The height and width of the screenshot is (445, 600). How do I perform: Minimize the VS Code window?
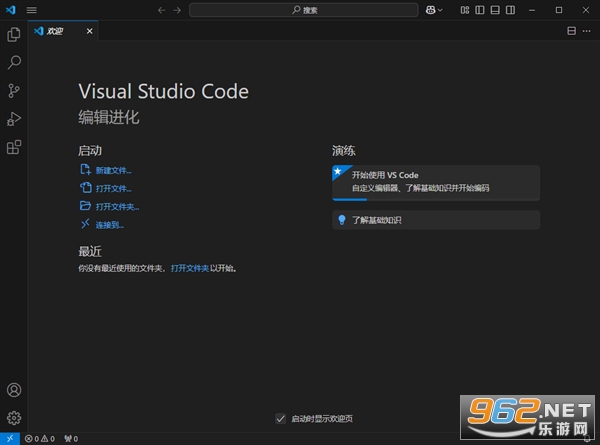point(532,10)
